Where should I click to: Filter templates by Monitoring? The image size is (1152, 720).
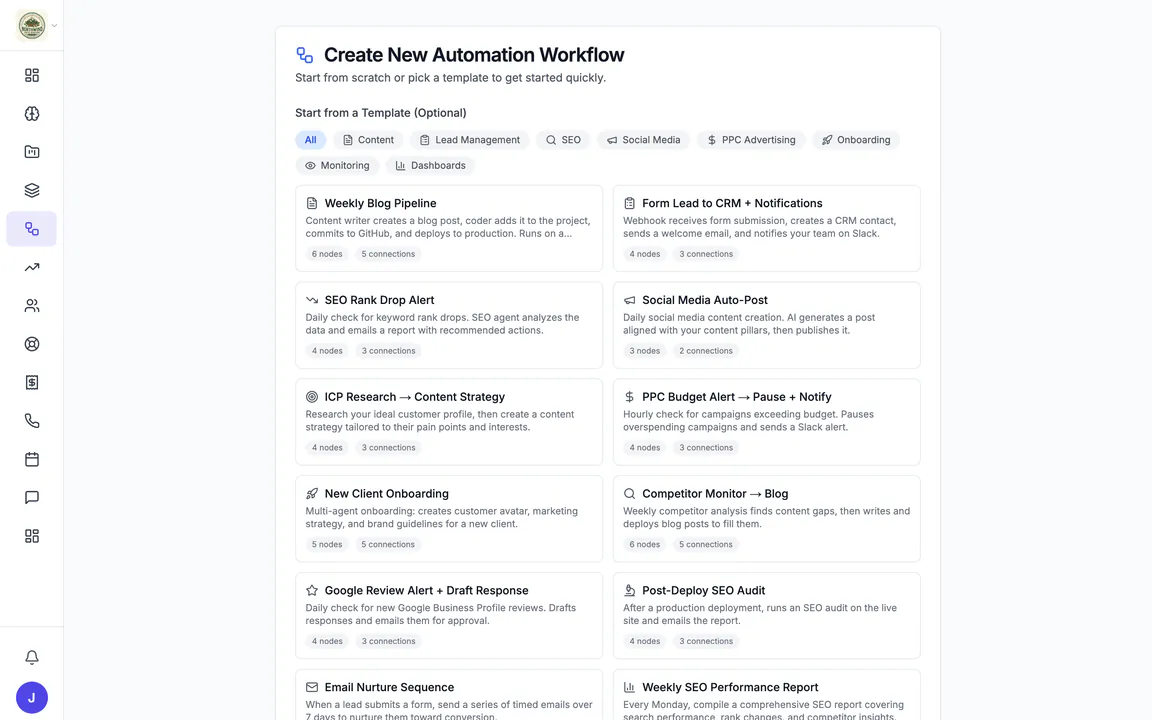coord(337,165)
